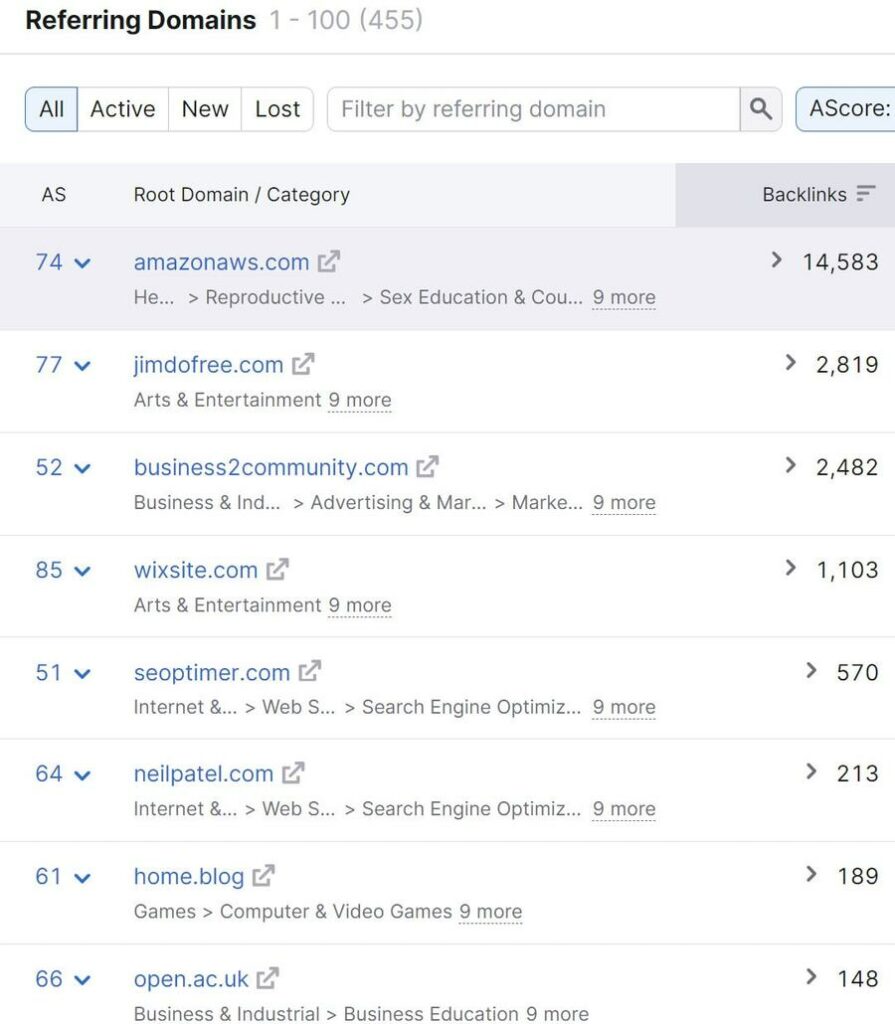Click the search magnifier icon
The image size is (895, 1024).
pyautogui.click(x=760, y=108)
